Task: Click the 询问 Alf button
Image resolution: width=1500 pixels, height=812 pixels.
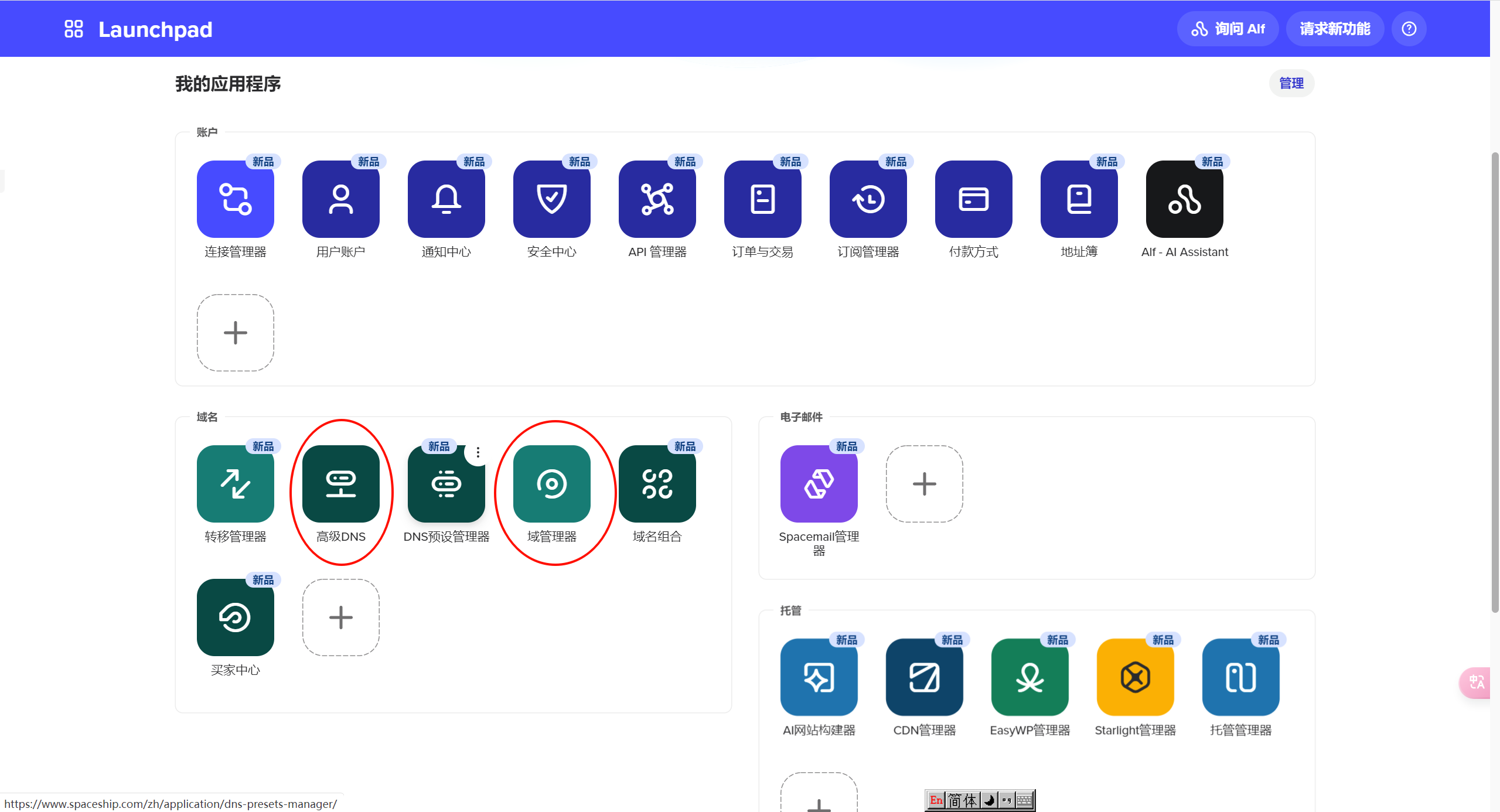Action: click(x=1228, y=29)
